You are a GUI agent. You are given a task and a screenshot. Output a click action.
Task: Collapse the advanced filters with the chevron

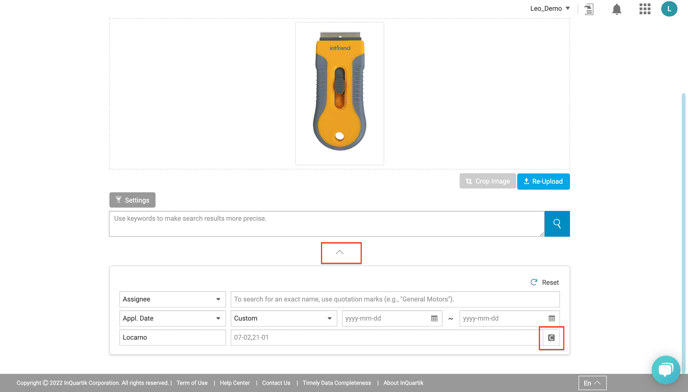[x=340, y=252]
